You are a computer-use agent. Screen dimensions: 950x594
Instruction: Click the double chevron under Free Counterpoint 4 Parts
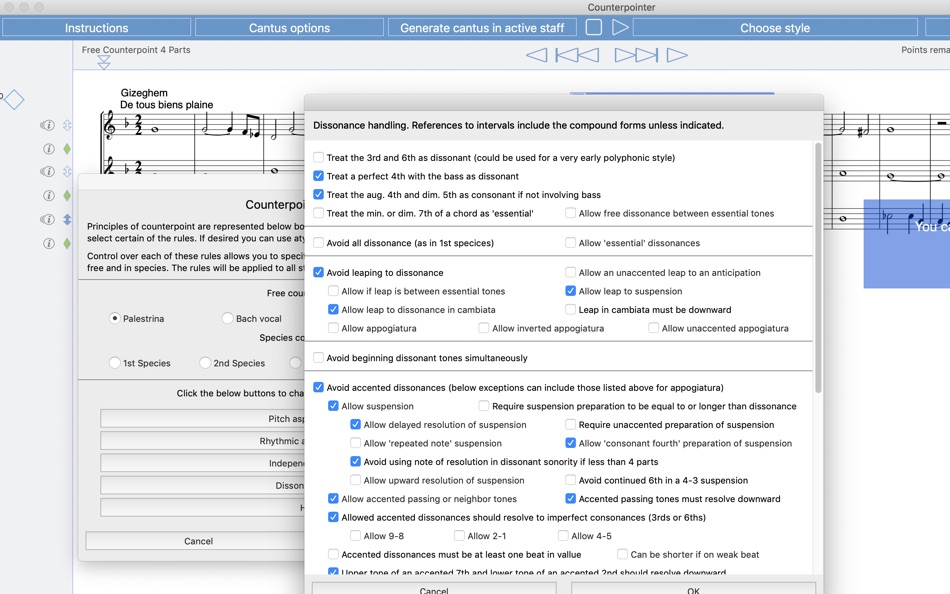pyautogui.click(x=103, y=61)
